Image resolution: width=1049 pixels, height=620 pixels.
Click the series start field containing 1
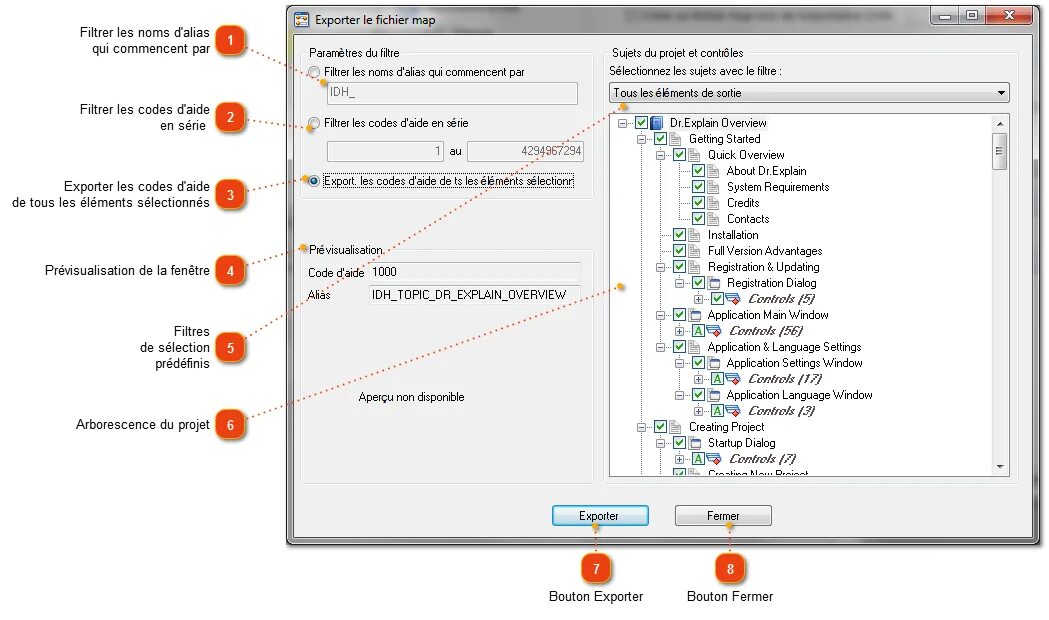click(x=385, y=151)
